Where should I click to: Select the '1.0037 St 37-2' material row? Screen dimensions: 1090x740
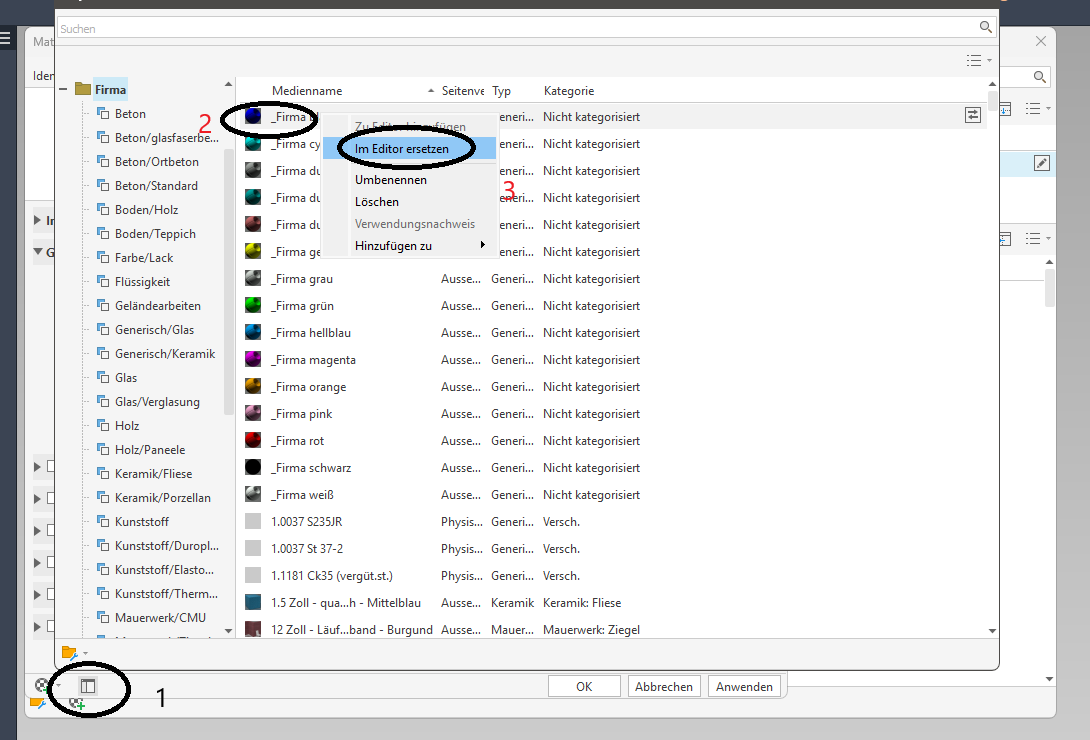pos(612,549)
